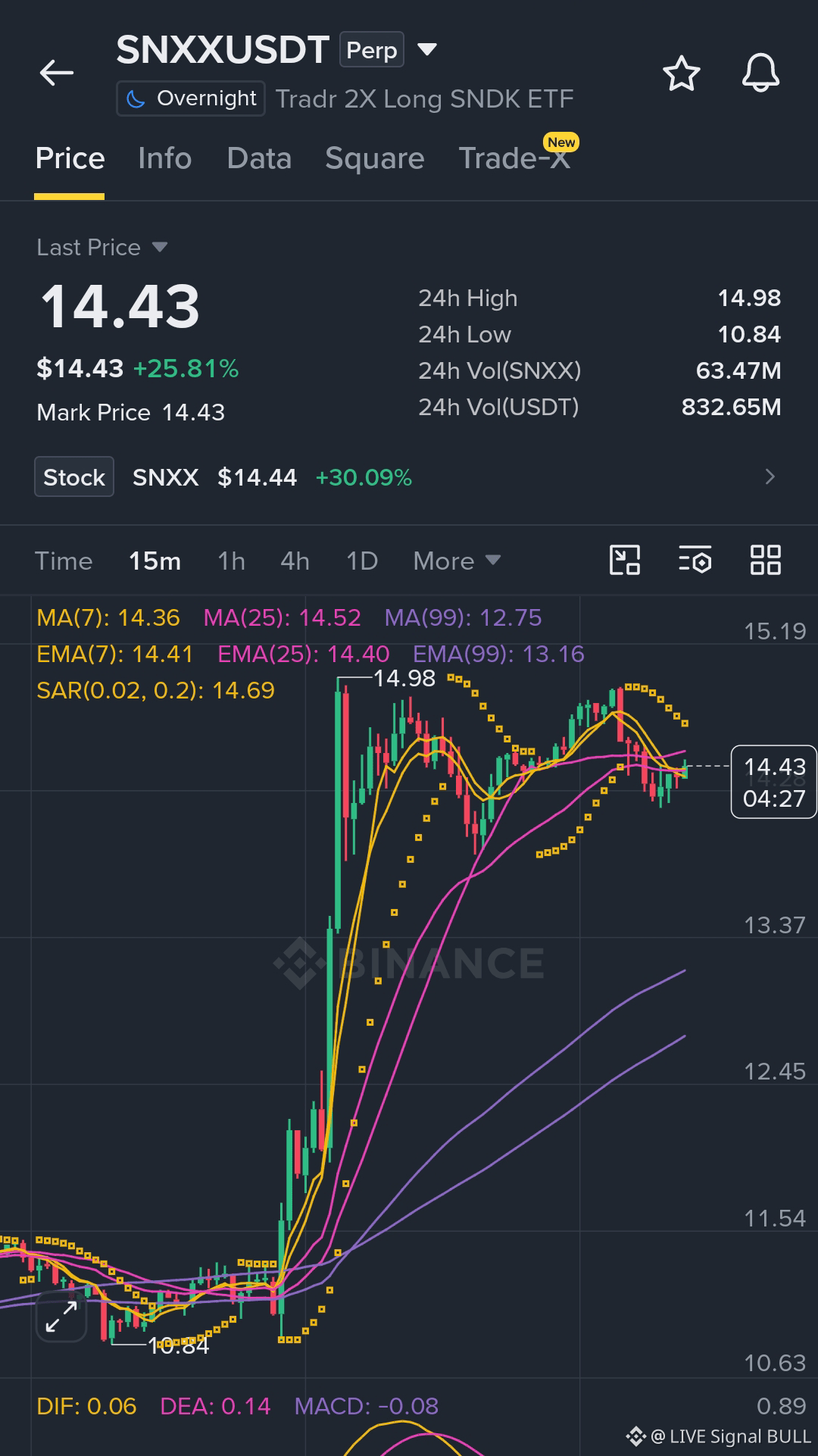
Task: Open the SNXXUSDT pair selector arrow
Action: [427, 49]
